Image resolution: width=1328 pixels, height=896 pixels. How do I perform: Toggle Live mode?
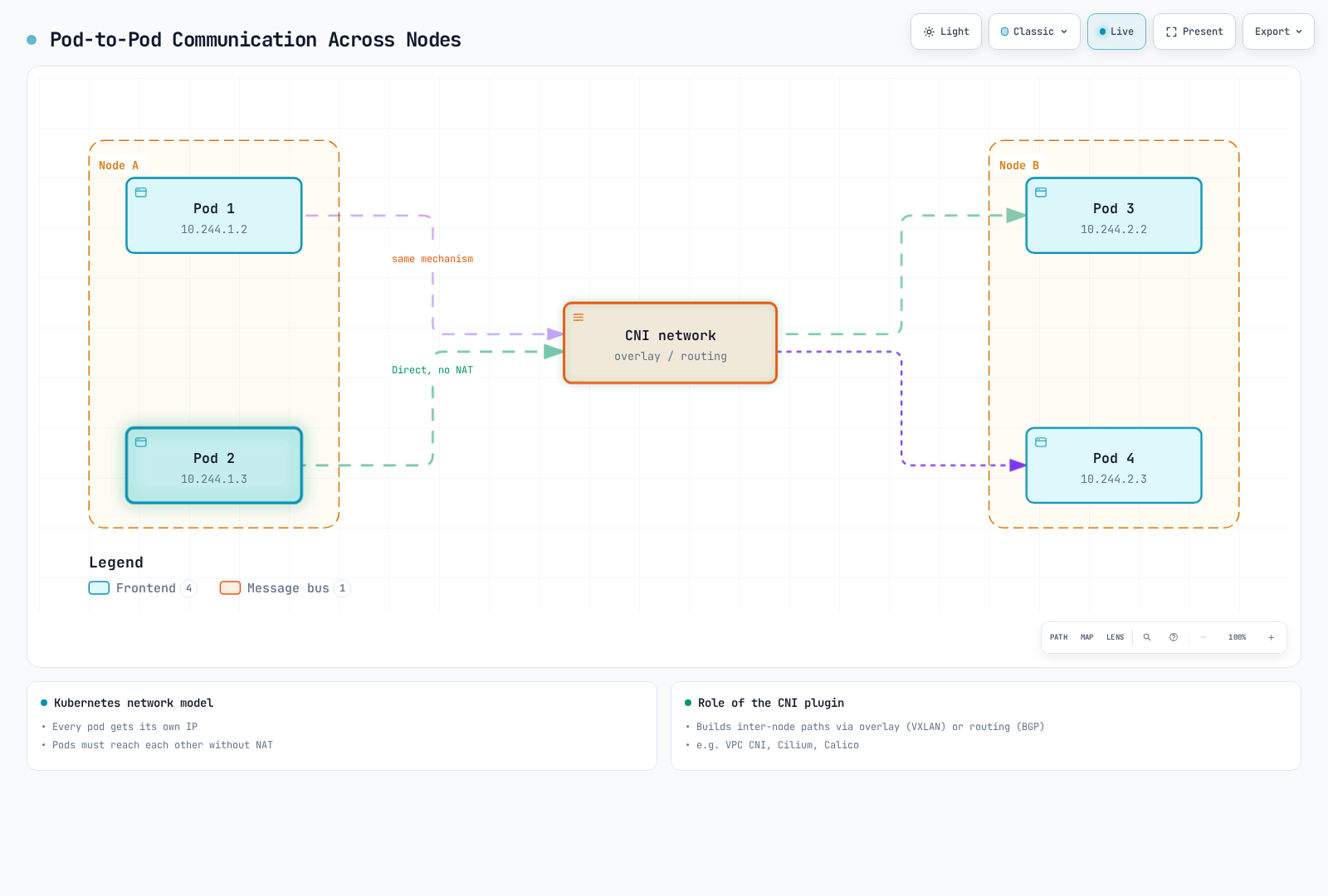tap(1116, 32)
